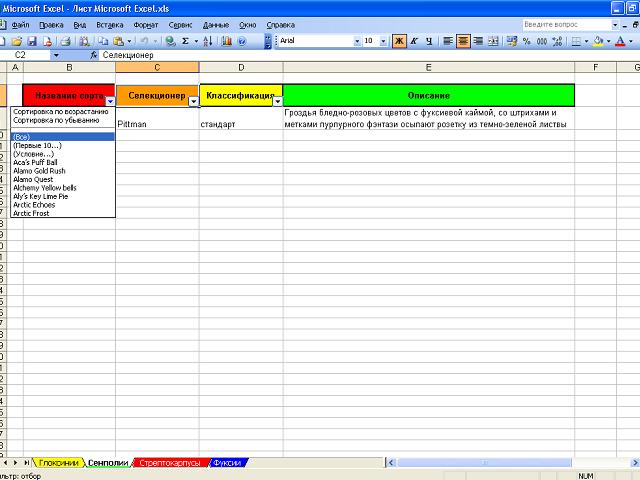The image size is (640, 480).
Task: Click the Sort Ascending icon
Action: (x=207, y=41)
